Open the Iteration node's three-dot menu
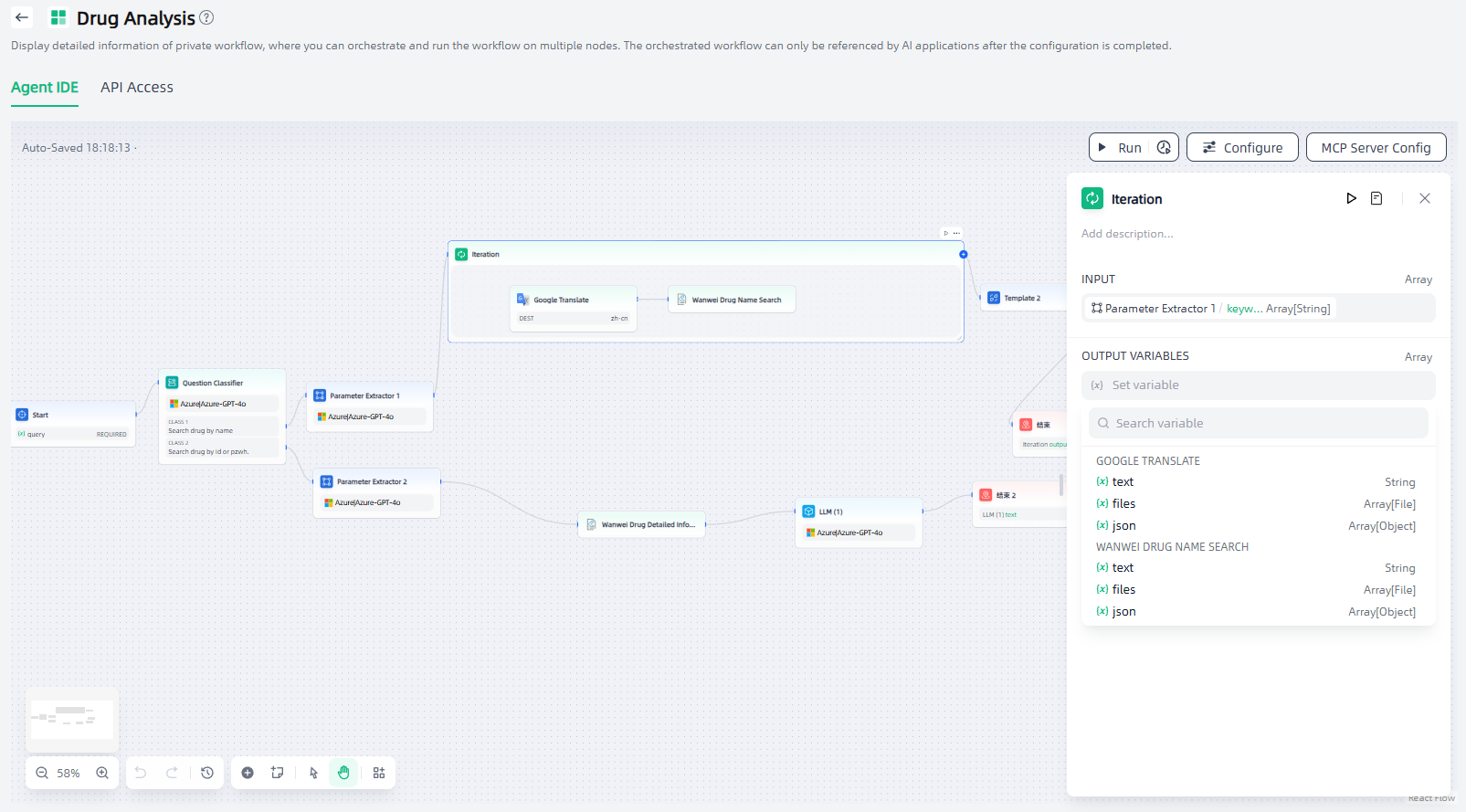 tap(956, 233)
